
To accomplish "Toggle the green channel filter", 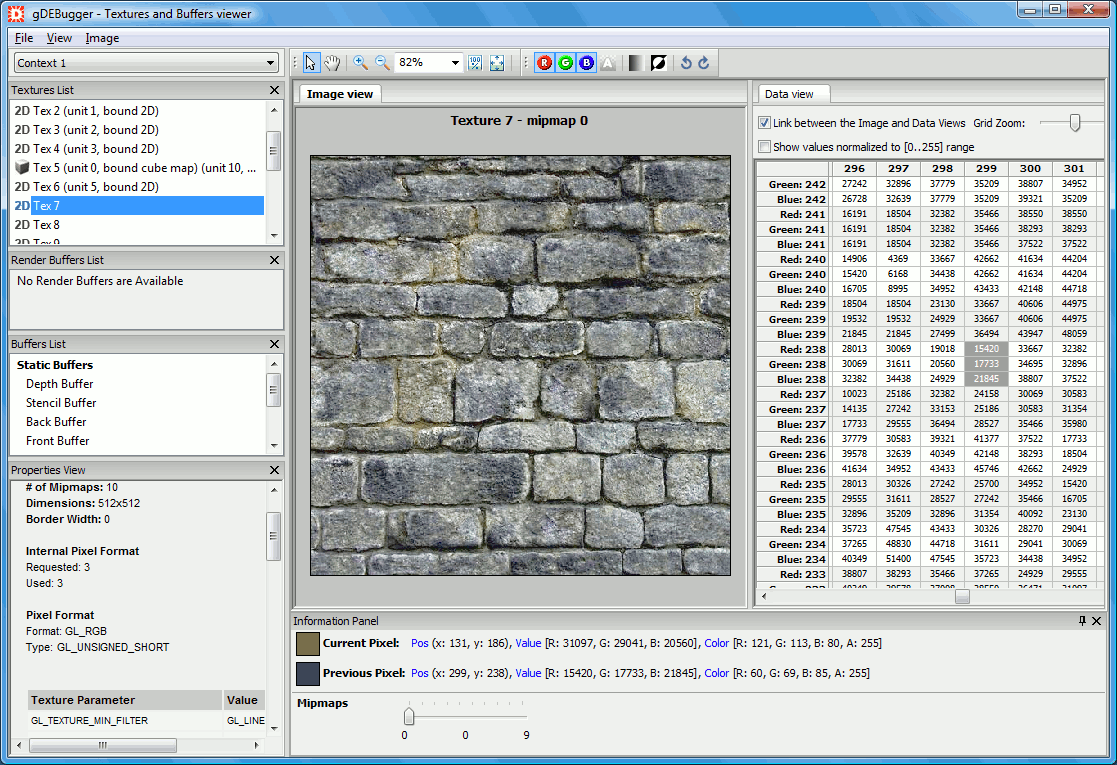I will click(x=565, y=63).
